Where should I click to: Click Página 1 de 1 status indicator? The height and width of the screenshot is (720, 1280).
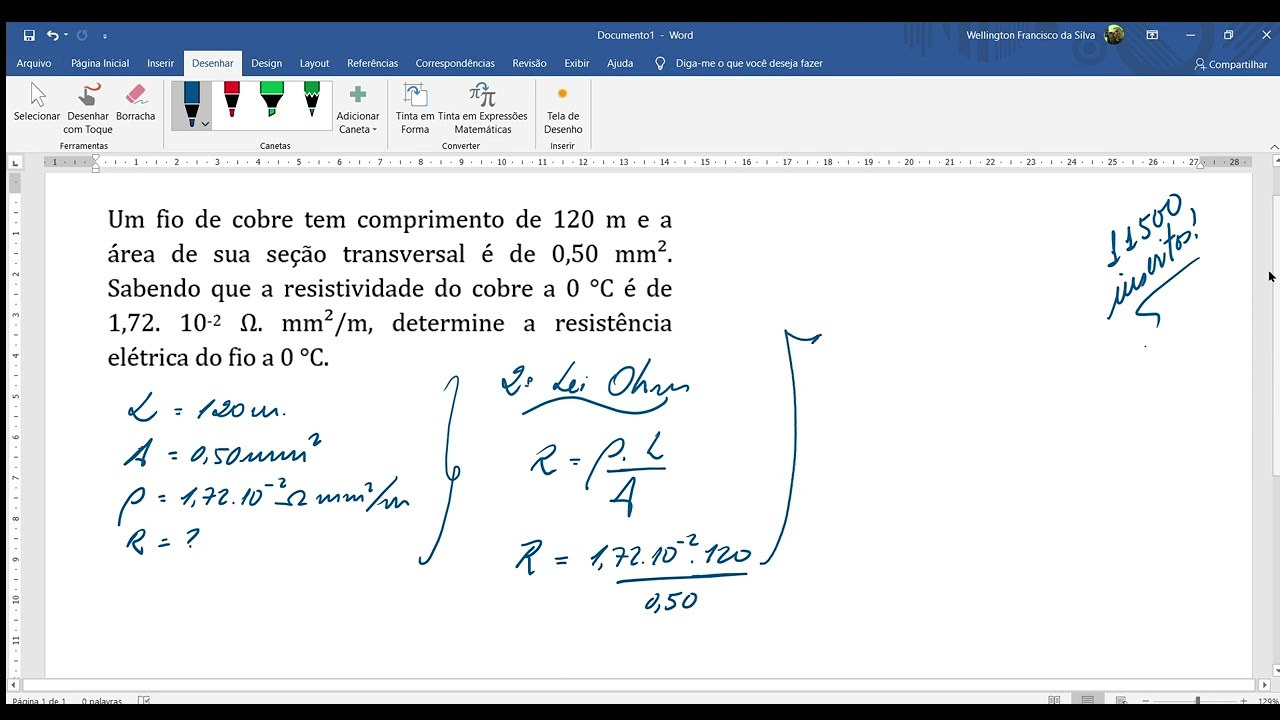point(39,702)
